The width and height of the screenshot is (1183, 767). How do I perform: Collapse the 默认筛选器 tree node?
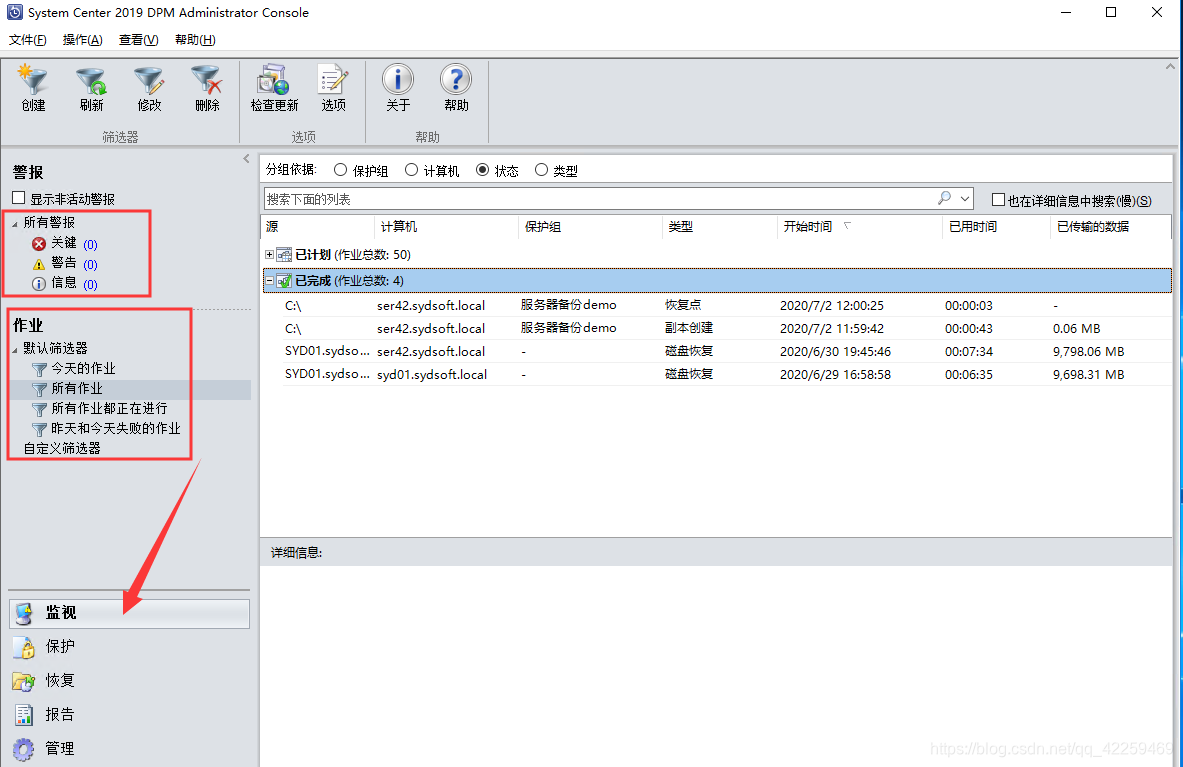pos(14,349)
